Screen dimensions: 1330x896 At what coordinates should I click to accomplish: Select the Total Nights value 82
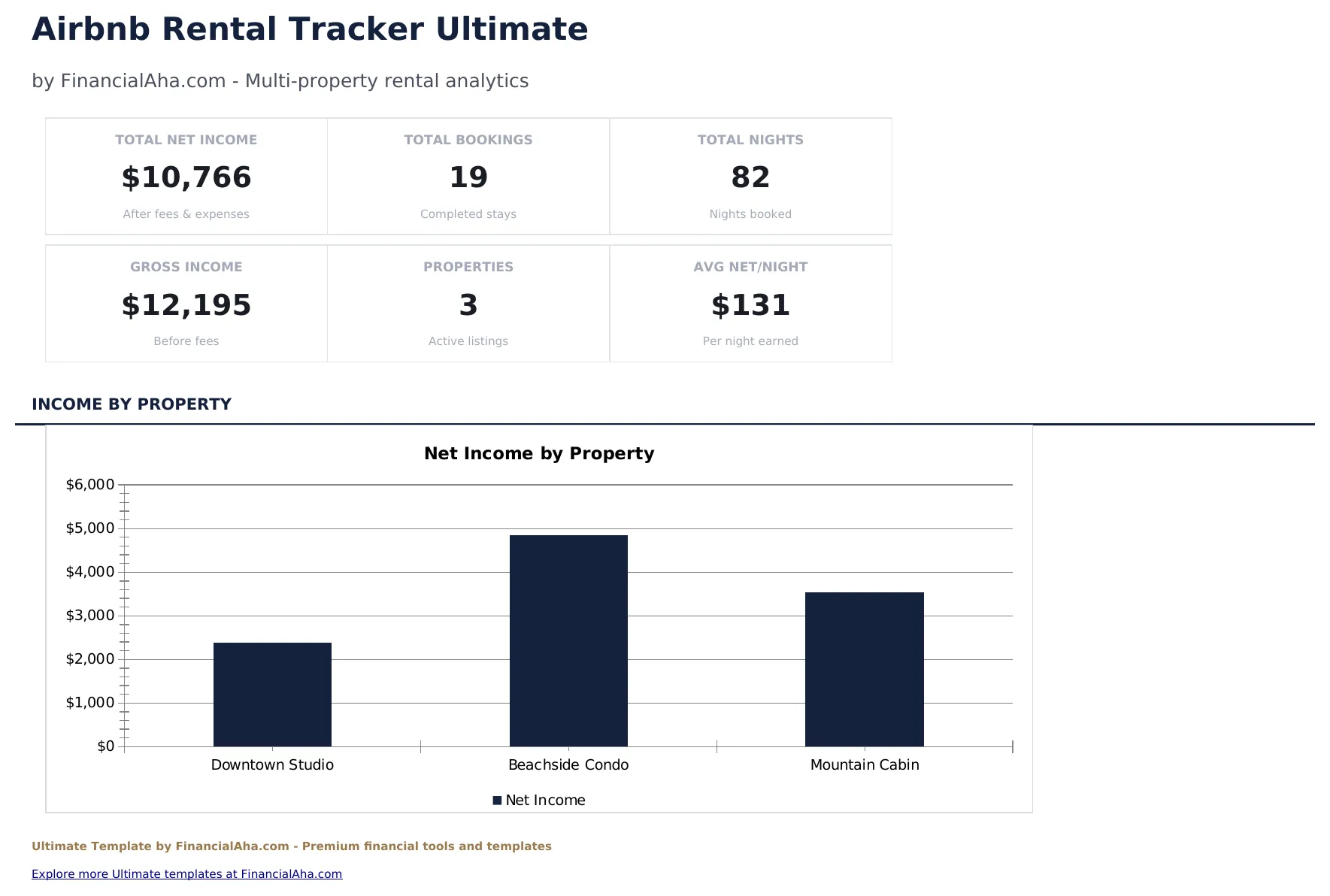coord(750,177)
